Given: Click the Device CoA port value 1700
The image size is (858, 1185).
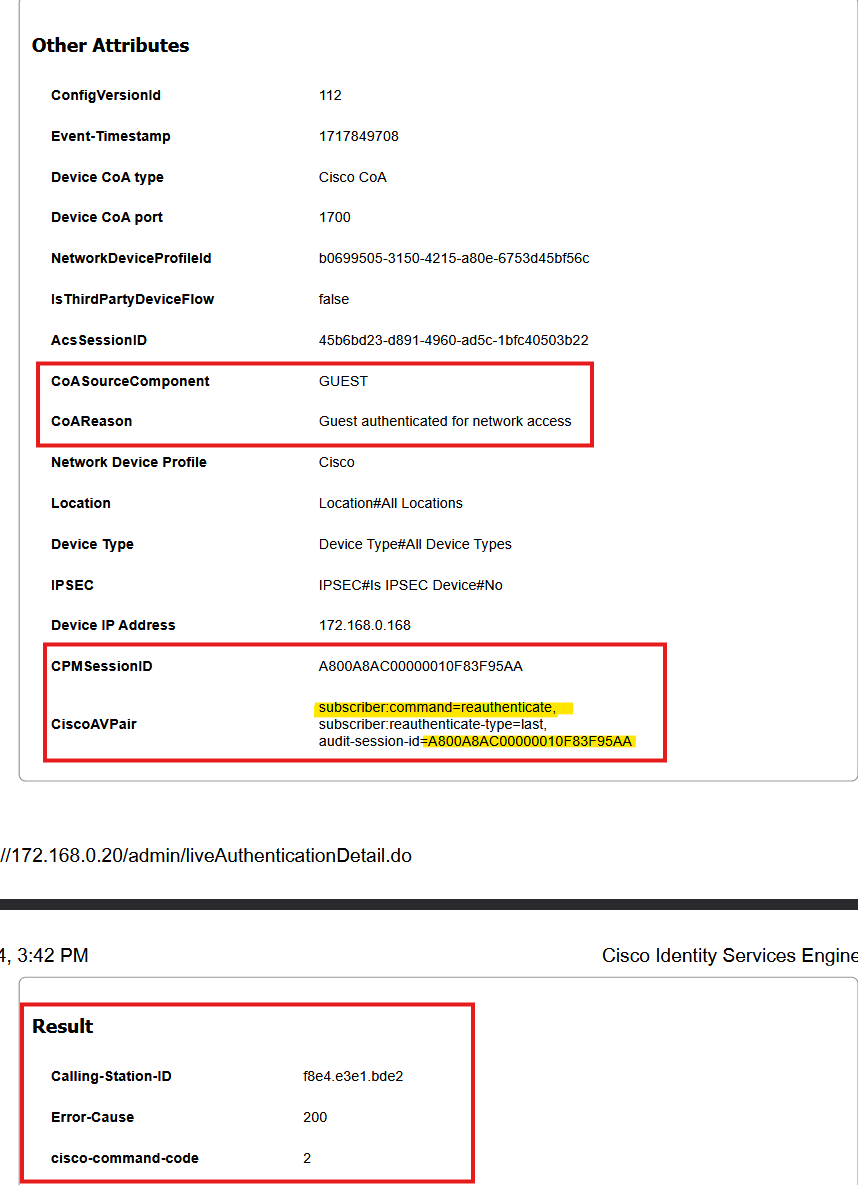Looking at the screenshot, I should tap(334, 218).
